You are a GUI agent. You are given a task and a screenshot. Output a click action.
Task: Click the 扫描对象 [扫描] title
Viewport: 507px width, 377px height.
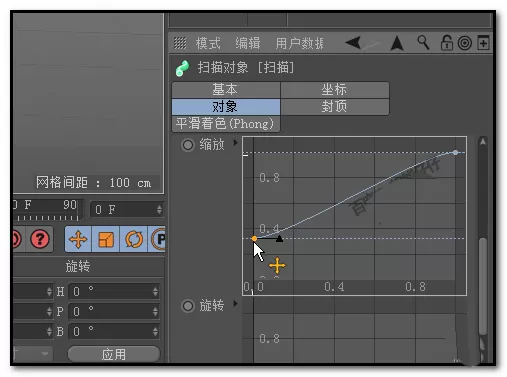point(246,68)
